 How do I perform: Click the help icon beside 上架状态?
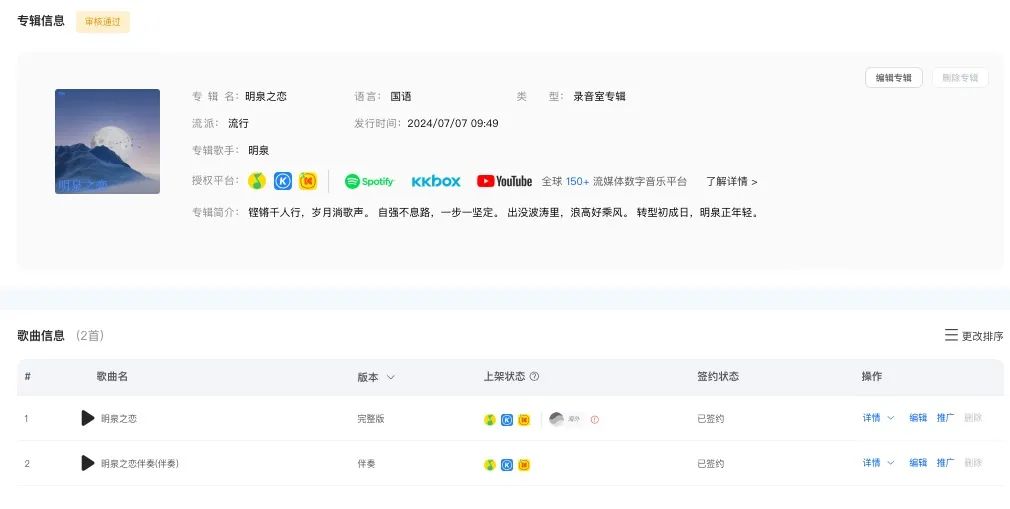534,377
